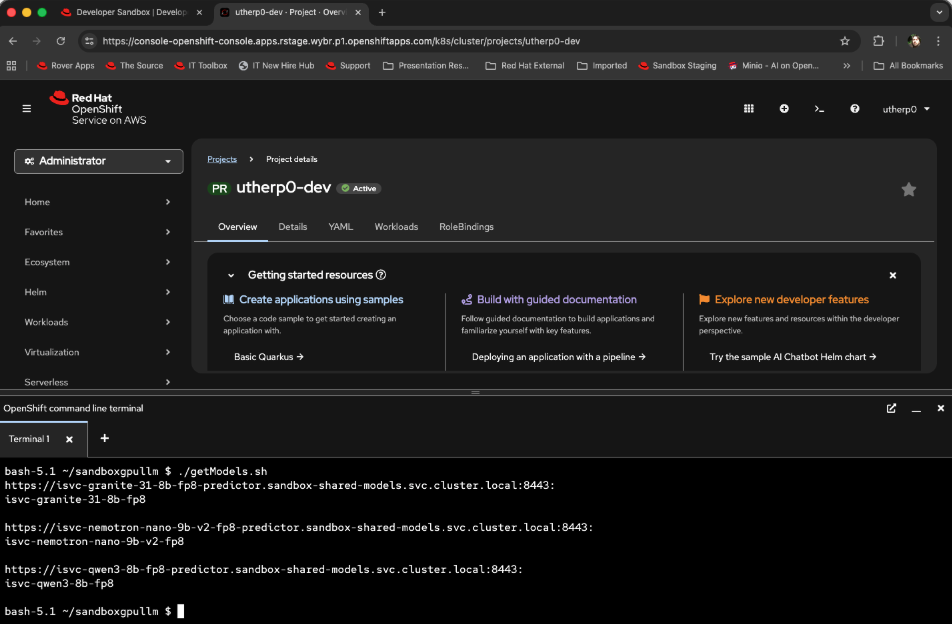Image resolution: width=952 pixels, height=624 pixels.
Task: Click the Projects breadcrumb link
Action: click(222, 159)
